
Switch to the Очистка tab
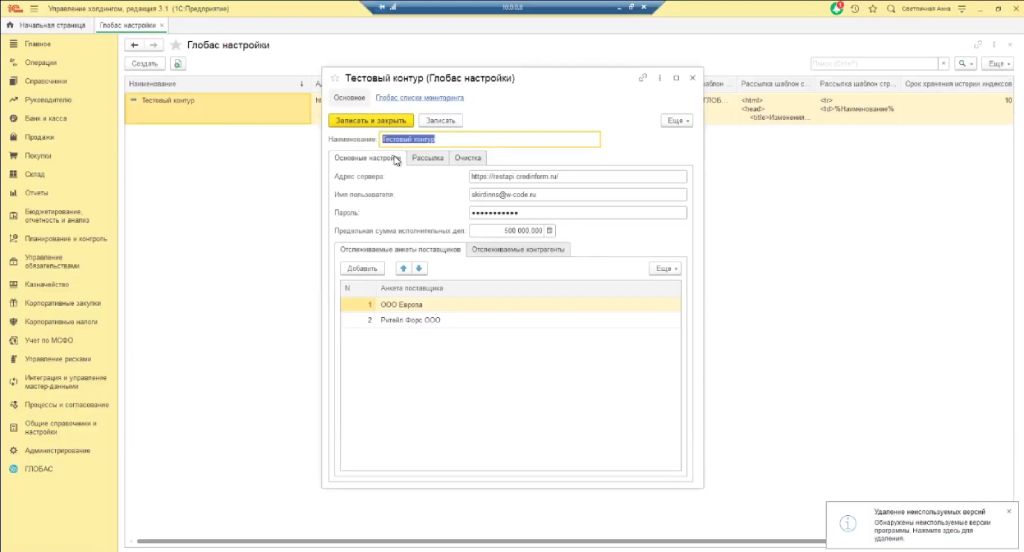tap(468, 158)
